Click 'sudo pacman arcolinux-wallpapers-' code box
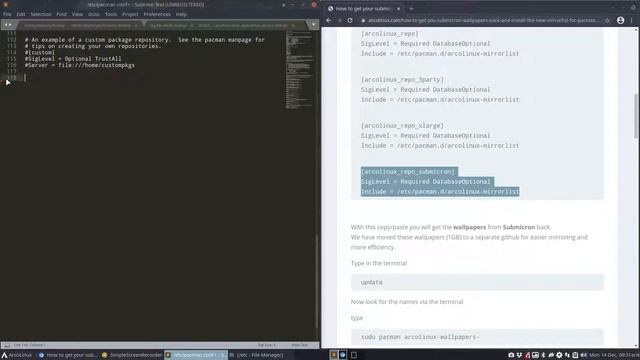640x360 pixels. click(x=477, y=337)
